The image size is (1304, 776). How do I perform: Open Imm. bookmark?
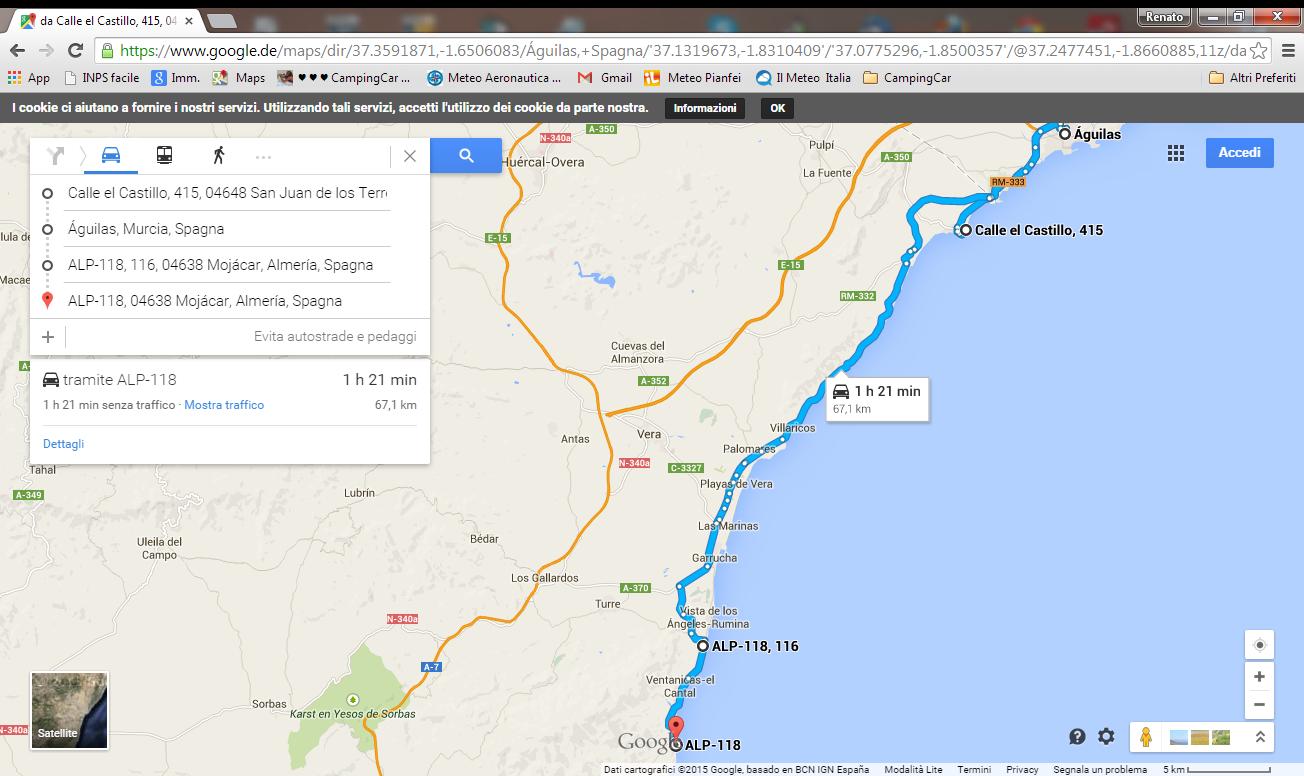coord(175,77)
